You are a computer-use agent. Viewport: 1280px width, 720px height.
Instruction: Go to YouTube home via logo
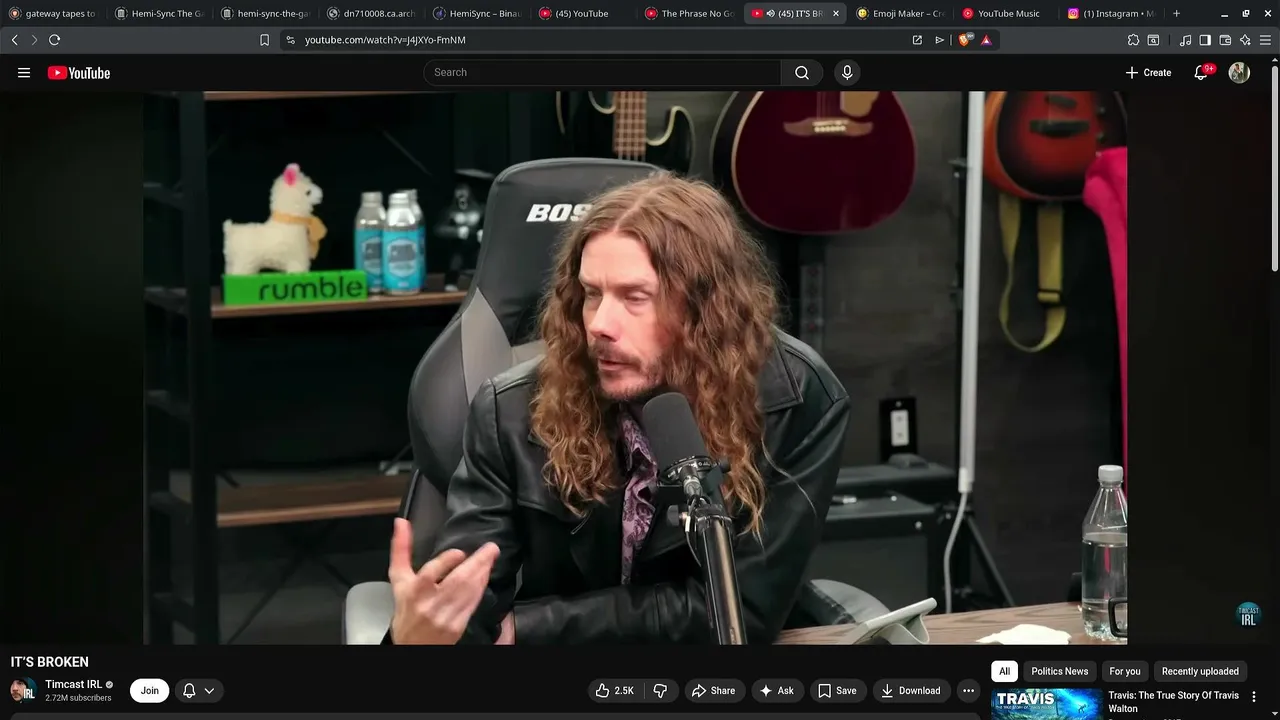(x=79, y=73)
